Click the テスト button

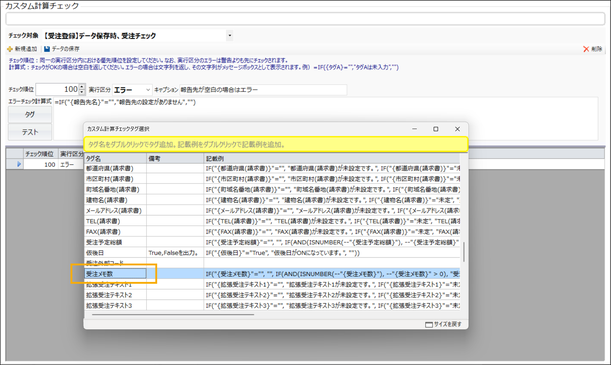pos(30,132)
